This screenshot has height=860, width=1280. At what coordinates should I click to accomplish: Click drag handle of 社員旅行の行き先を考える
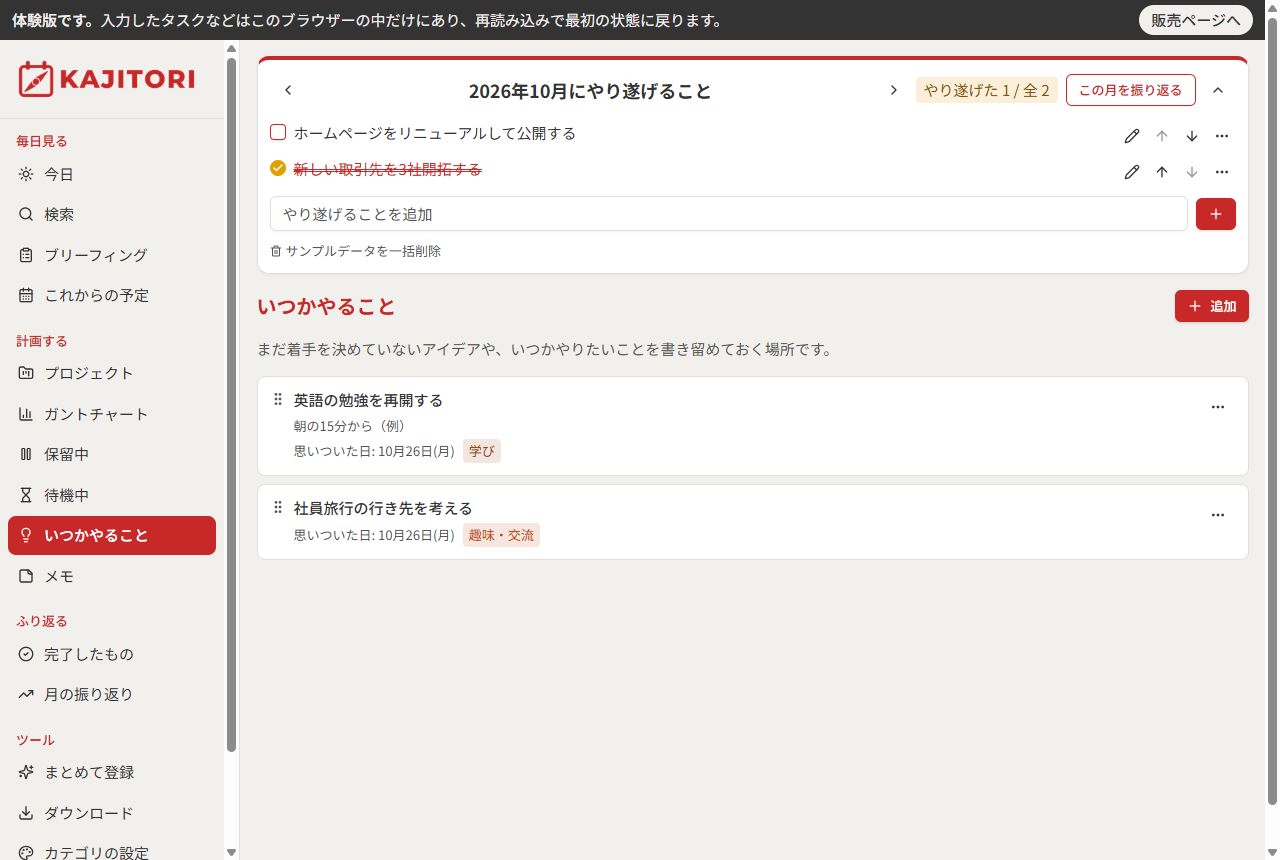[x=278, y=508]
